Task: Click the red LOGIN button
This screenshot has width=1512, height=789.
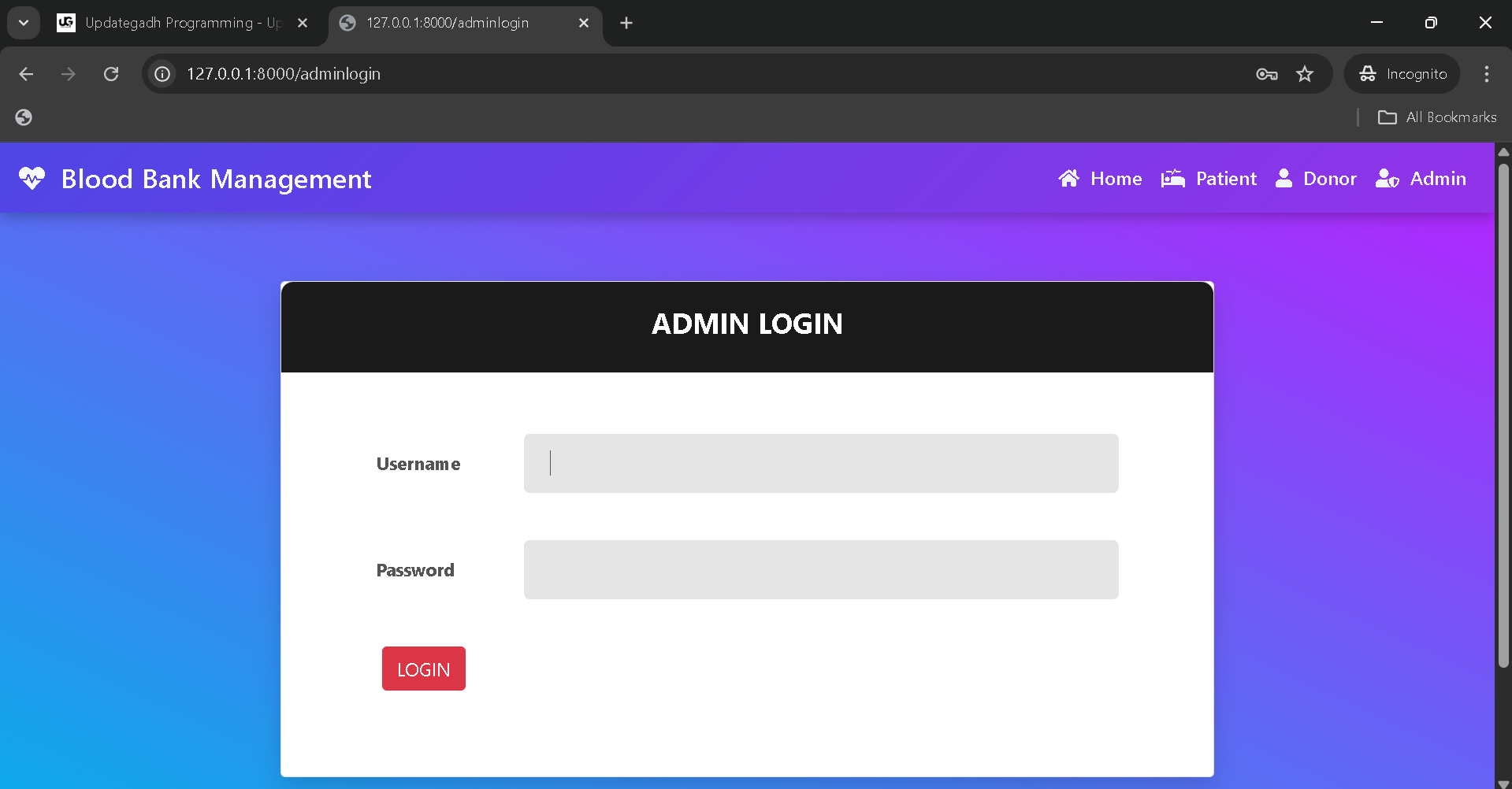Action: pyautogui.click(x=423, y=669)
